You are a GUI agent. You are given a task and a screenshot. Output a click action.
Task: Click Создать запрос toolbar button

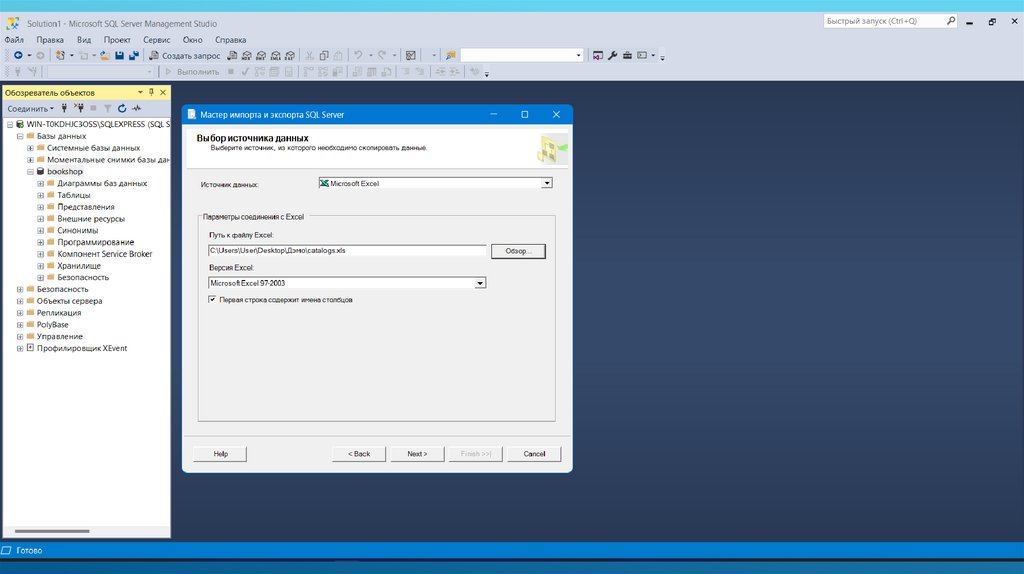(185, 56)
